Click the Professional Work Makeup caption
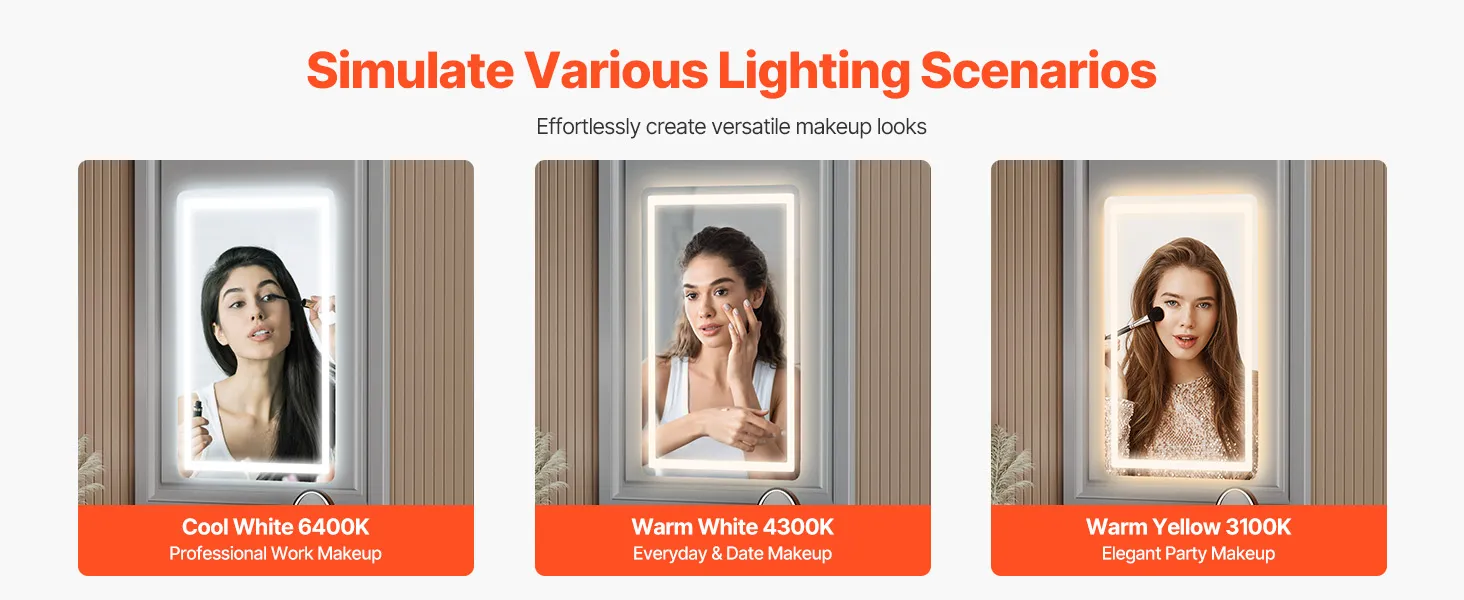 (x=275, y=553)
